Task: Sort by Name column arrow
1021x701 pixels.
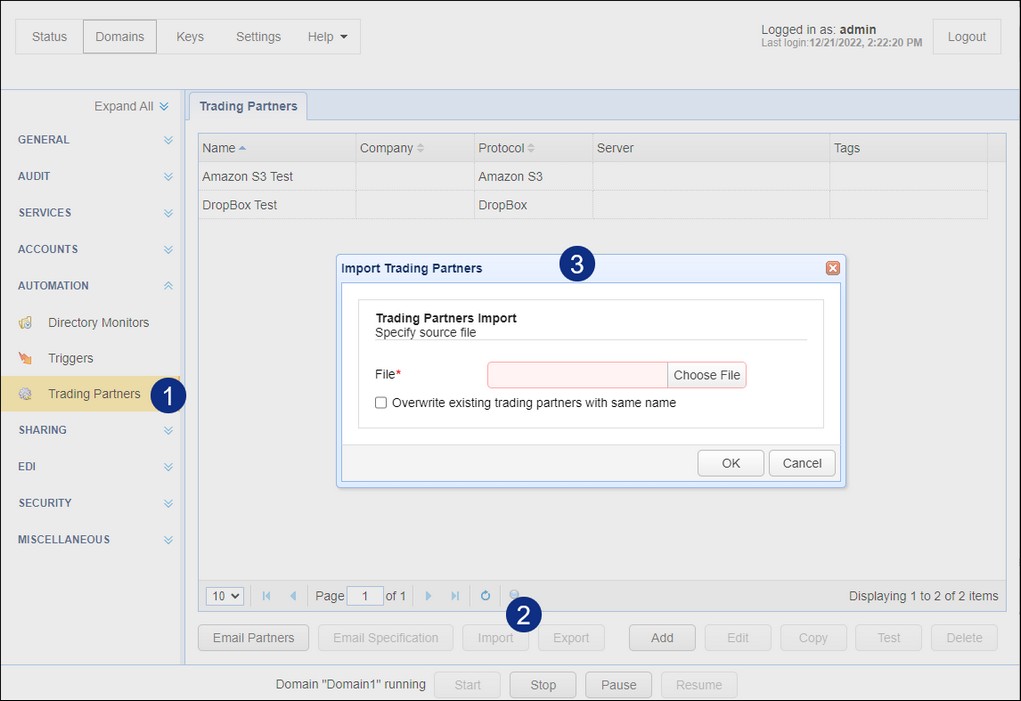Action: tap(242, 148)
